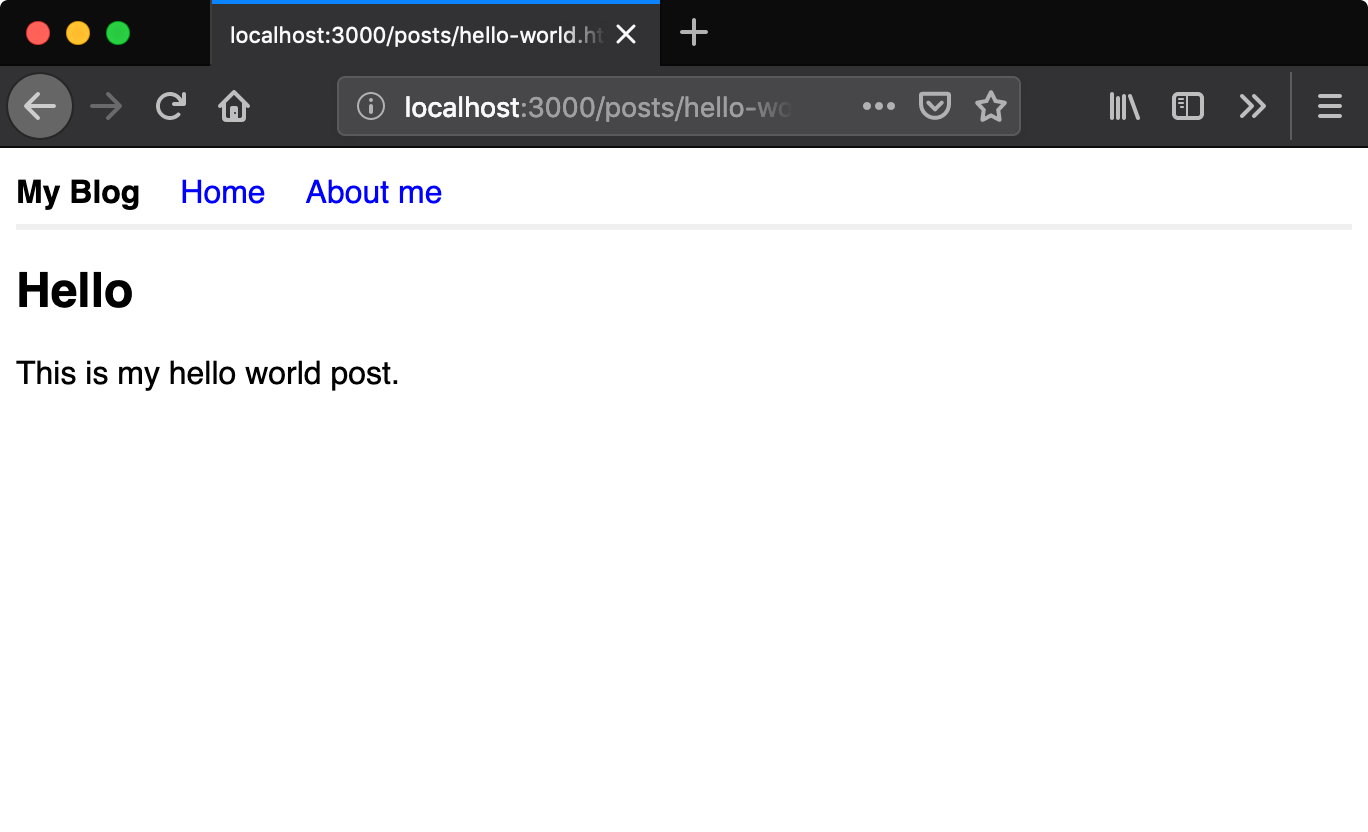Reload the current page
Viewport: 1368px width, 832px height.
click(171, 106)
